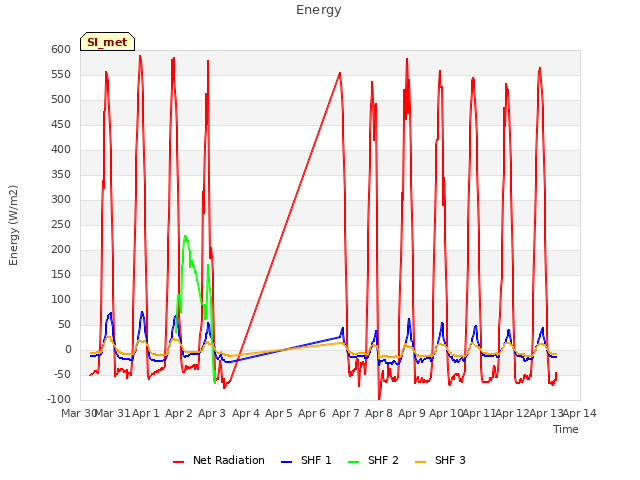Click the 0 y-axis tick label
This screenshot has width=640, height=480.
pos(68,349)
